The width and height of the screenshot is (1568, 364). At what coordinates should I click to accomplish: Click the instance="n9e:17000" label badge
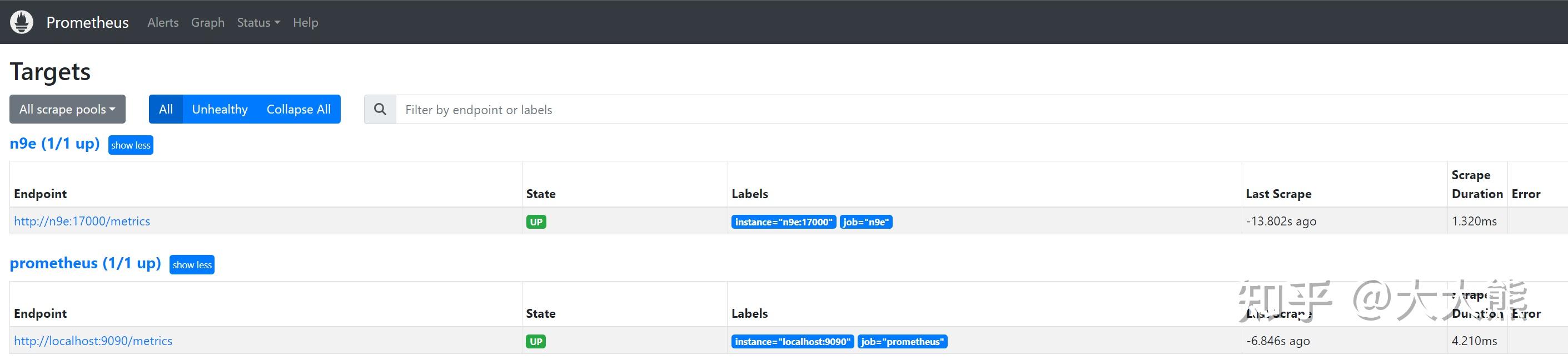(783, 222)
